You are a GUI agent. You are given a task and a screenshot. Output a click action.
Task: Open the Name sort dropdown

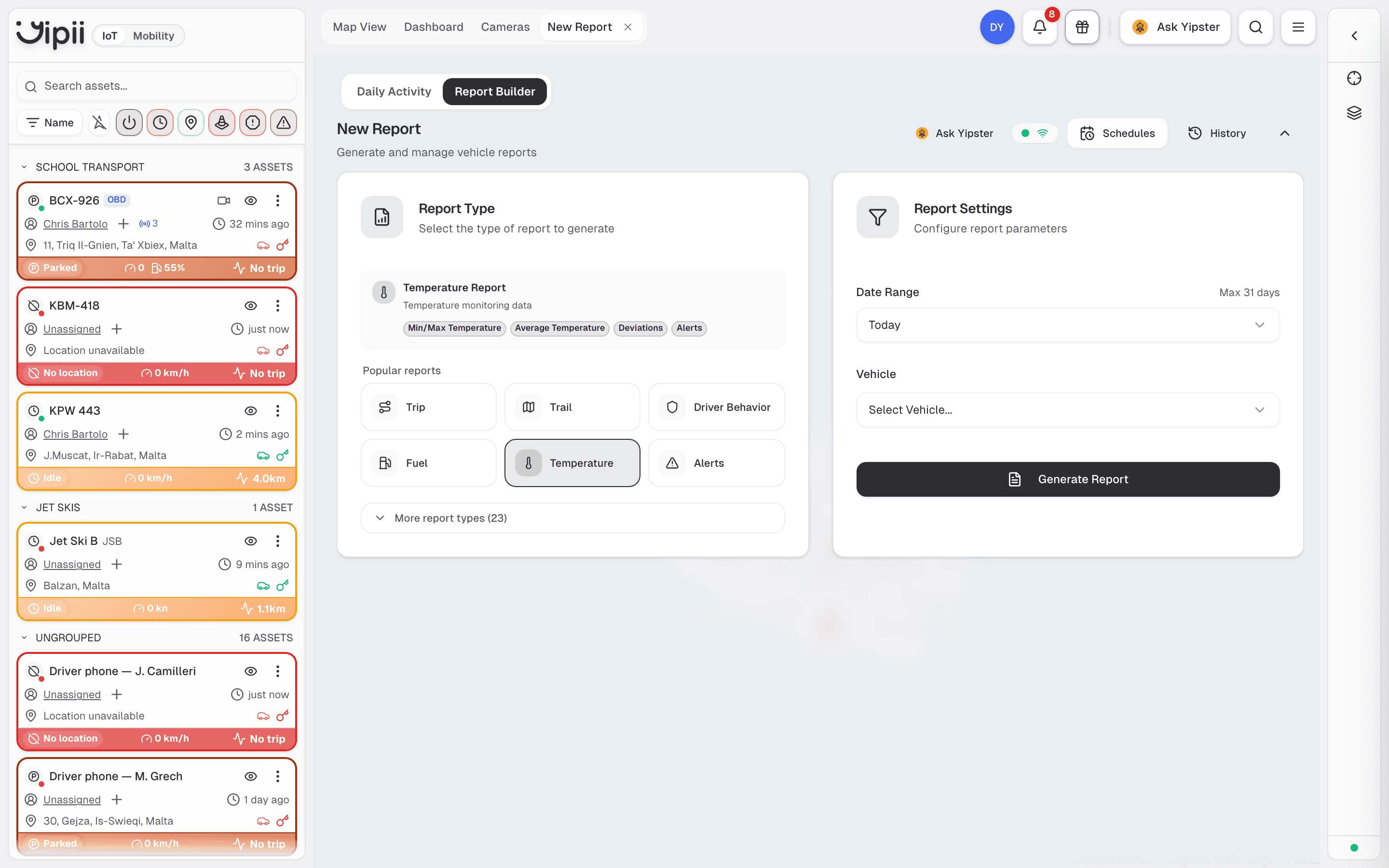click(51, 122)
